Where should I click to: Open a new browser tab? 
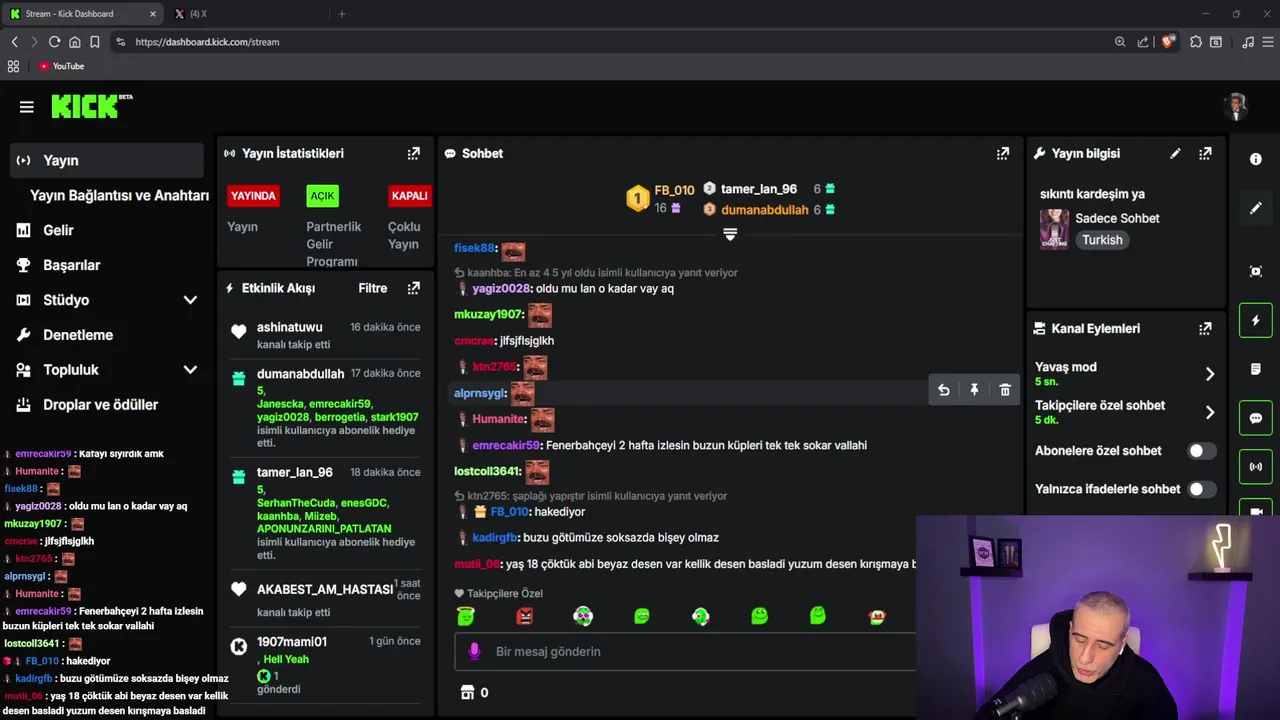coord(342,14)
